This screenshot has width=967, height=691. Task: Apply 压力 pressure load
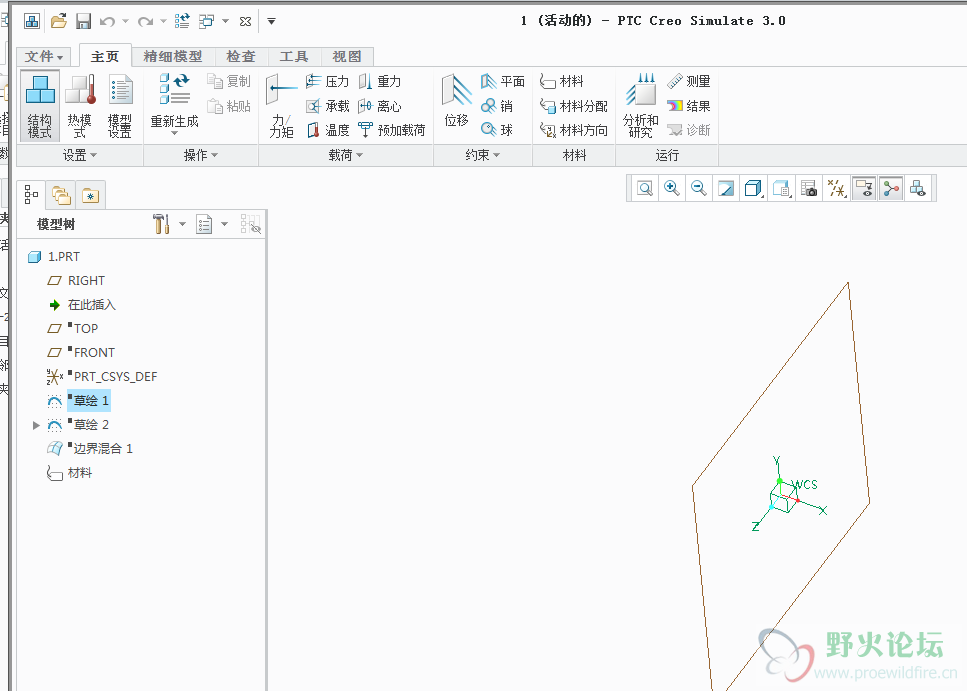[x=327, y=81]
